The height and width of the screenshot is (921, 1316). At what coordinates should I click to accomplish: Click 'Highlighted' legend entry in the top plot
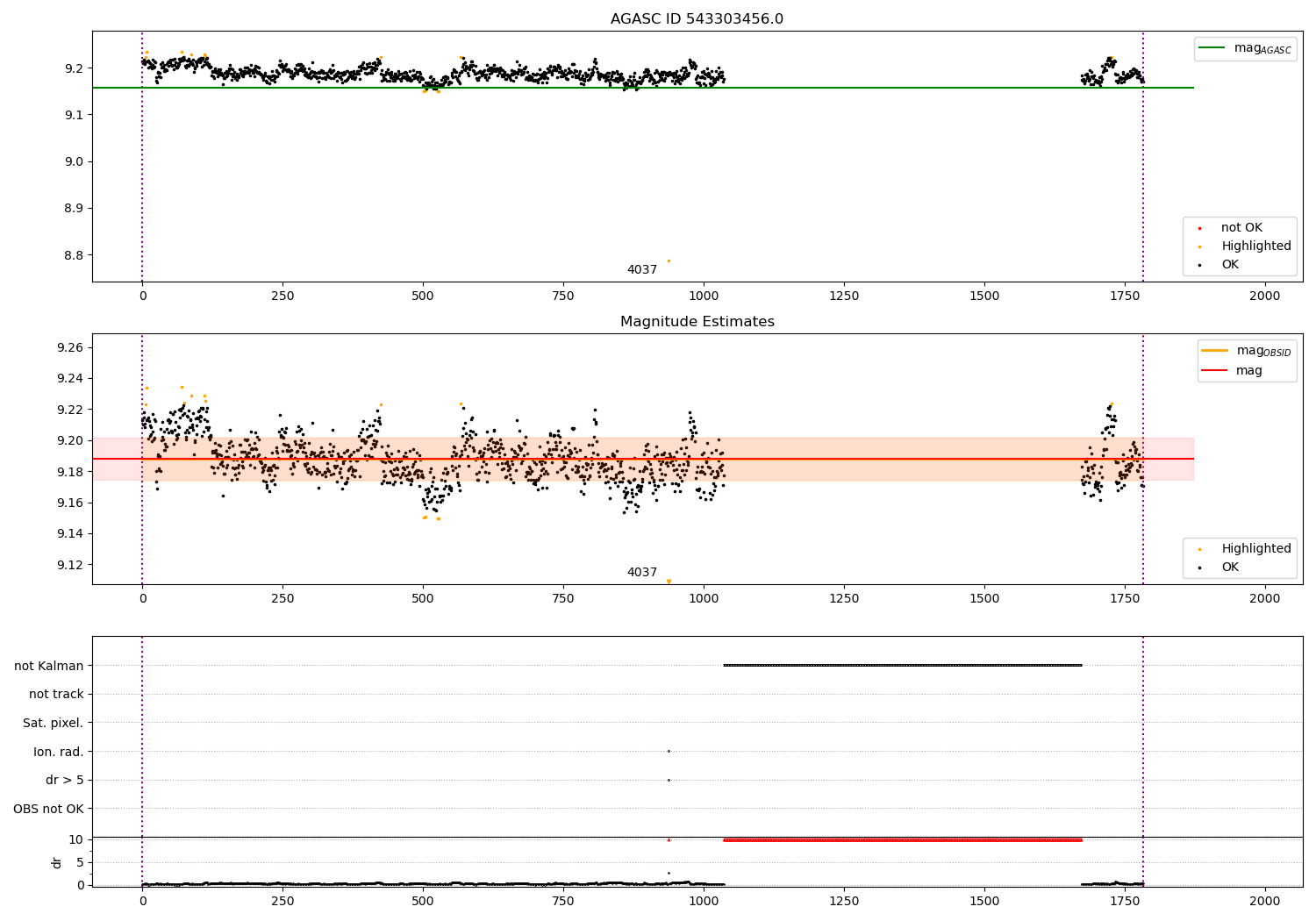[x=1244, y=246]
